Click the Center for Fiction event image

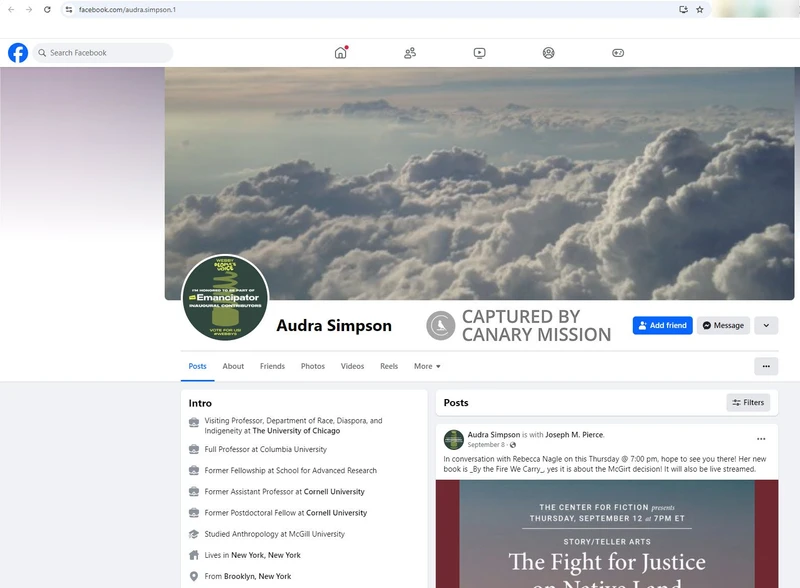tap(607, 534)
